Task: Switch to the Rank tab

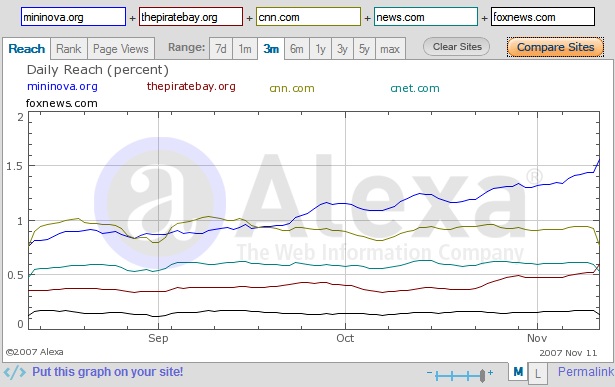Action: coord(69,49)
